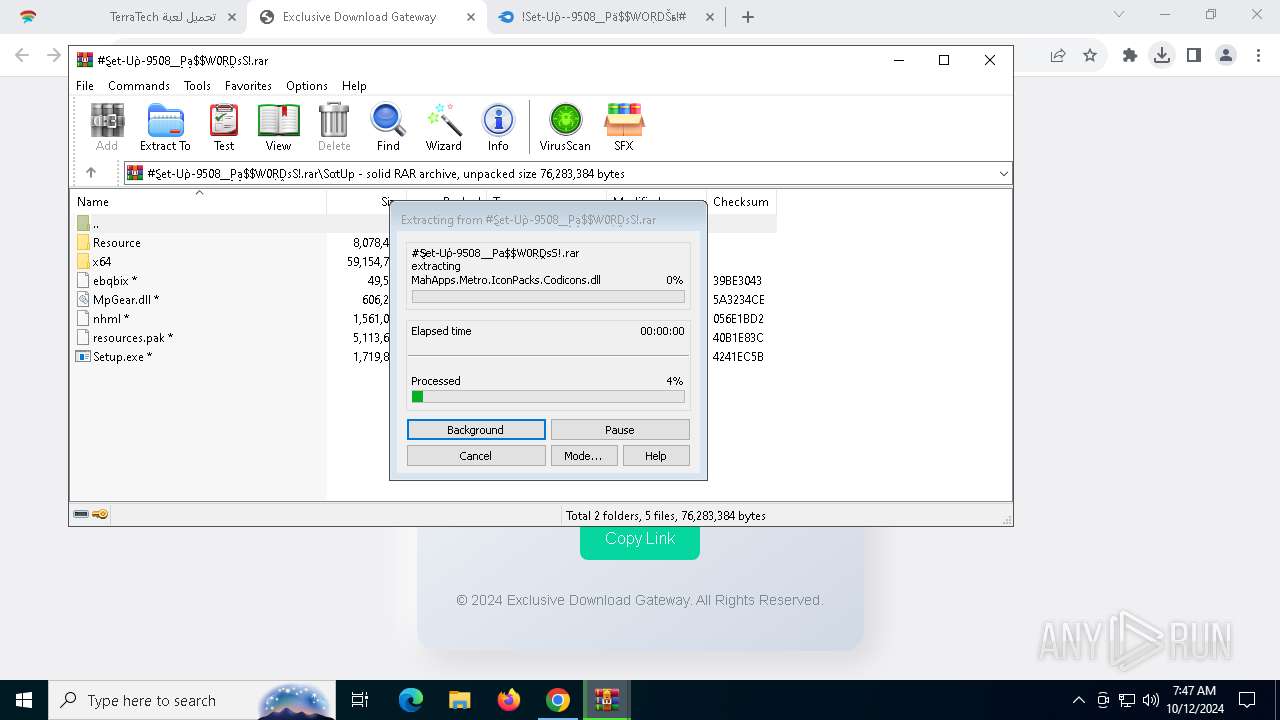Click the Test archive icon
The image size is (1280, 720).
(x=224, y=127)
